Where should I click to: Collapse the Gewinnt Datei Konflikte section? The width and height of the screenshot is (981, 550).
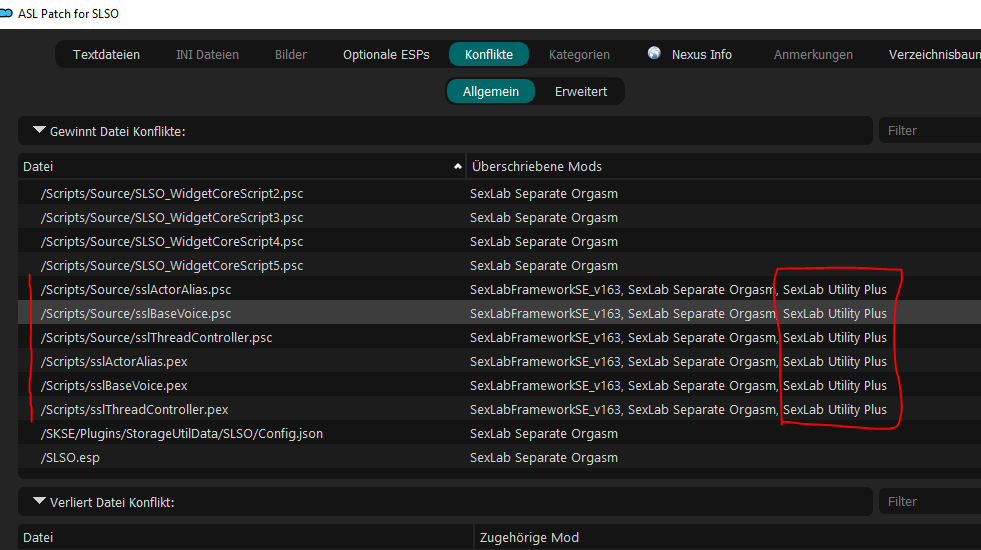click(x=39, y=130)
